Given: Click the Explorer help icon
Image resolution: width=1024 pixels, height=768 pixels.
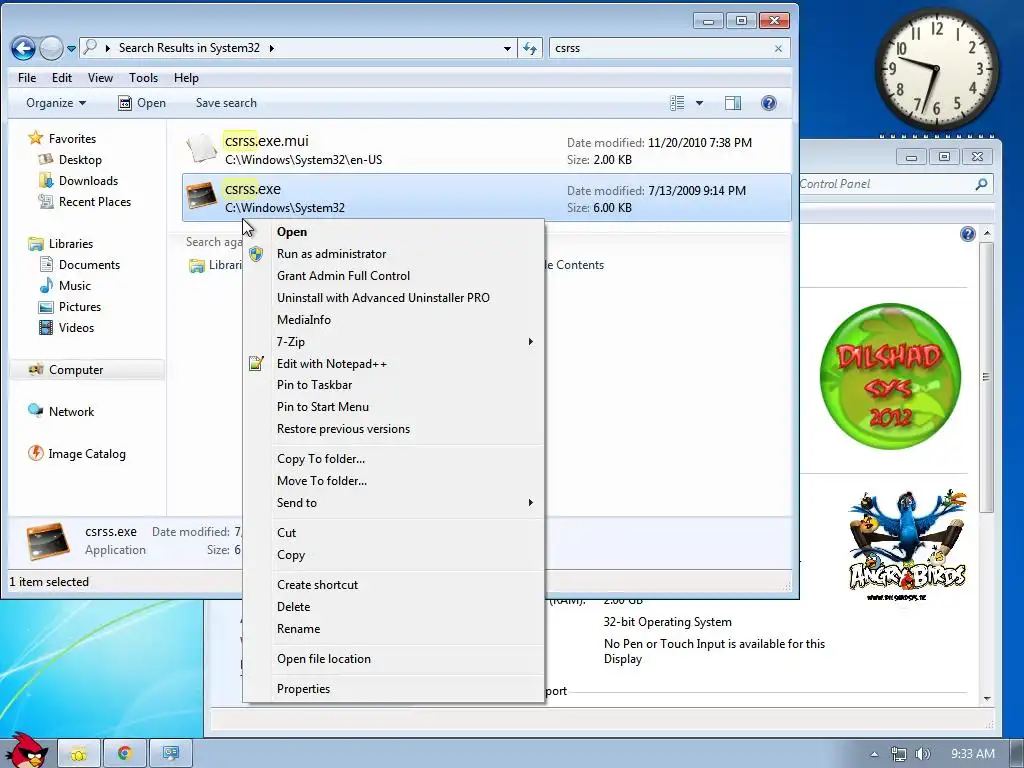Looking at the screenshot, I should pos(769,103).
